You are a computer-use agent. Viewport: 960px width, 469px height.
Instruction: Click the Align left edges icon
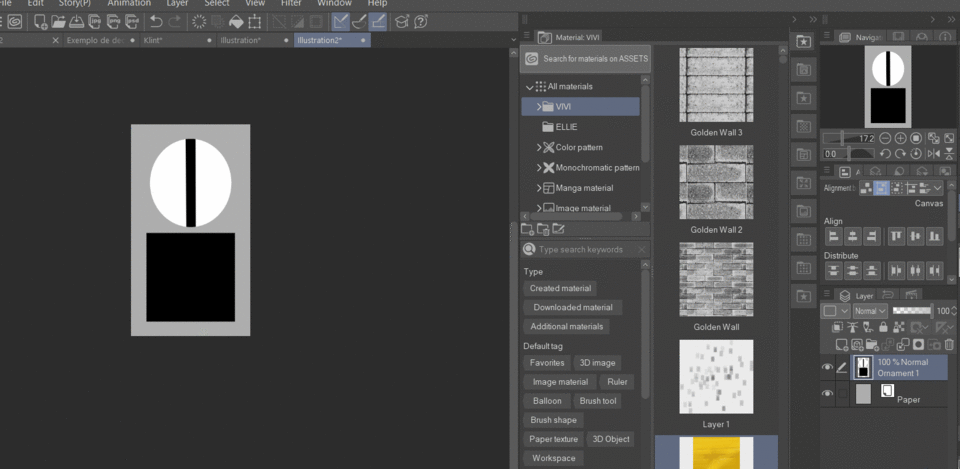(833, 236)
